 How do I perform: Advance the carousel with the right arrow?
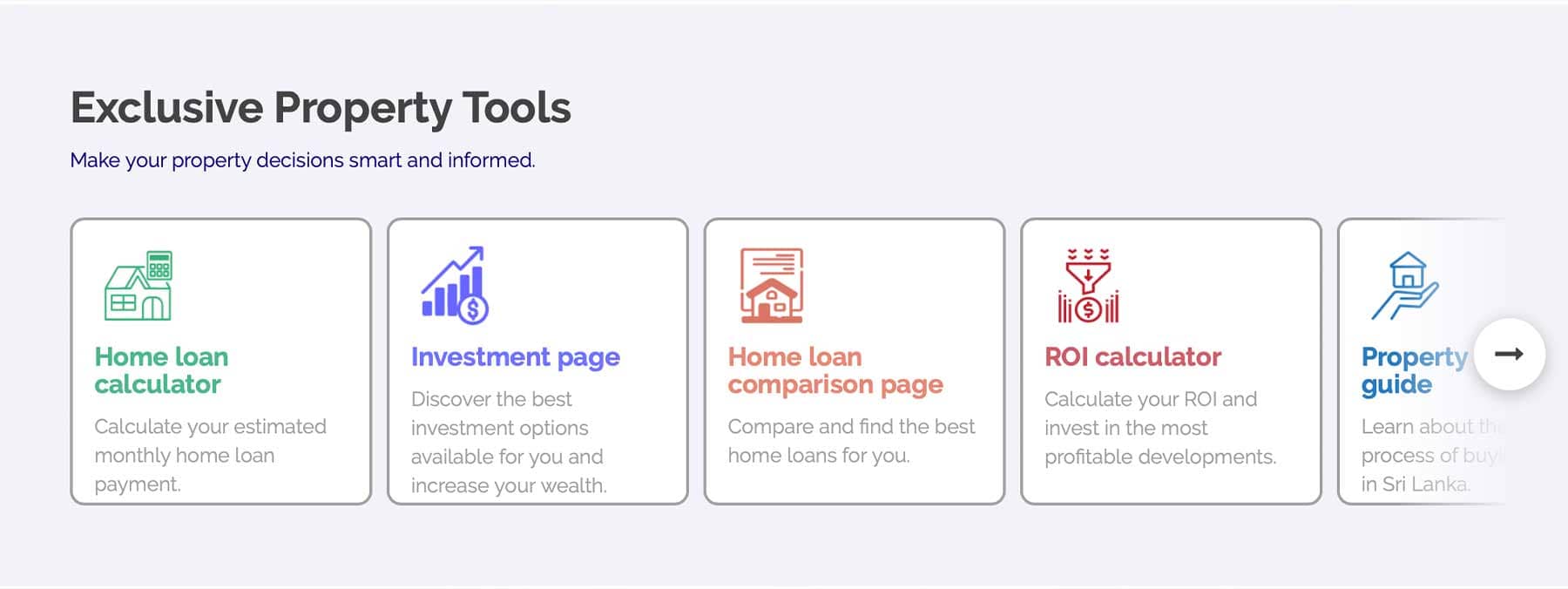1509,354
